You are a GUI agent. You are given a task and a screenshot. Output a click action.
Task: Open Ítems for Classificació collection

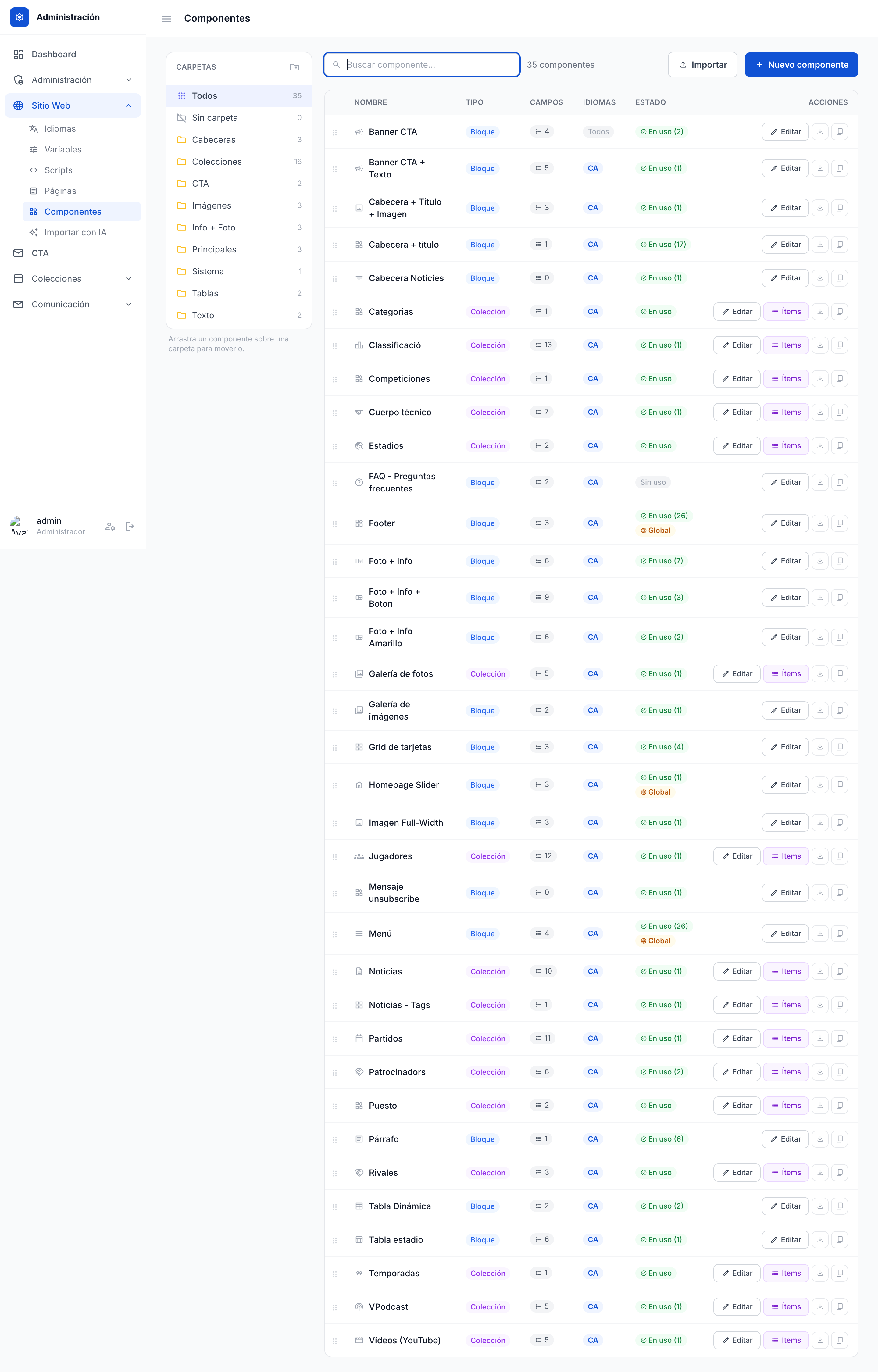(x=786, y=345)
